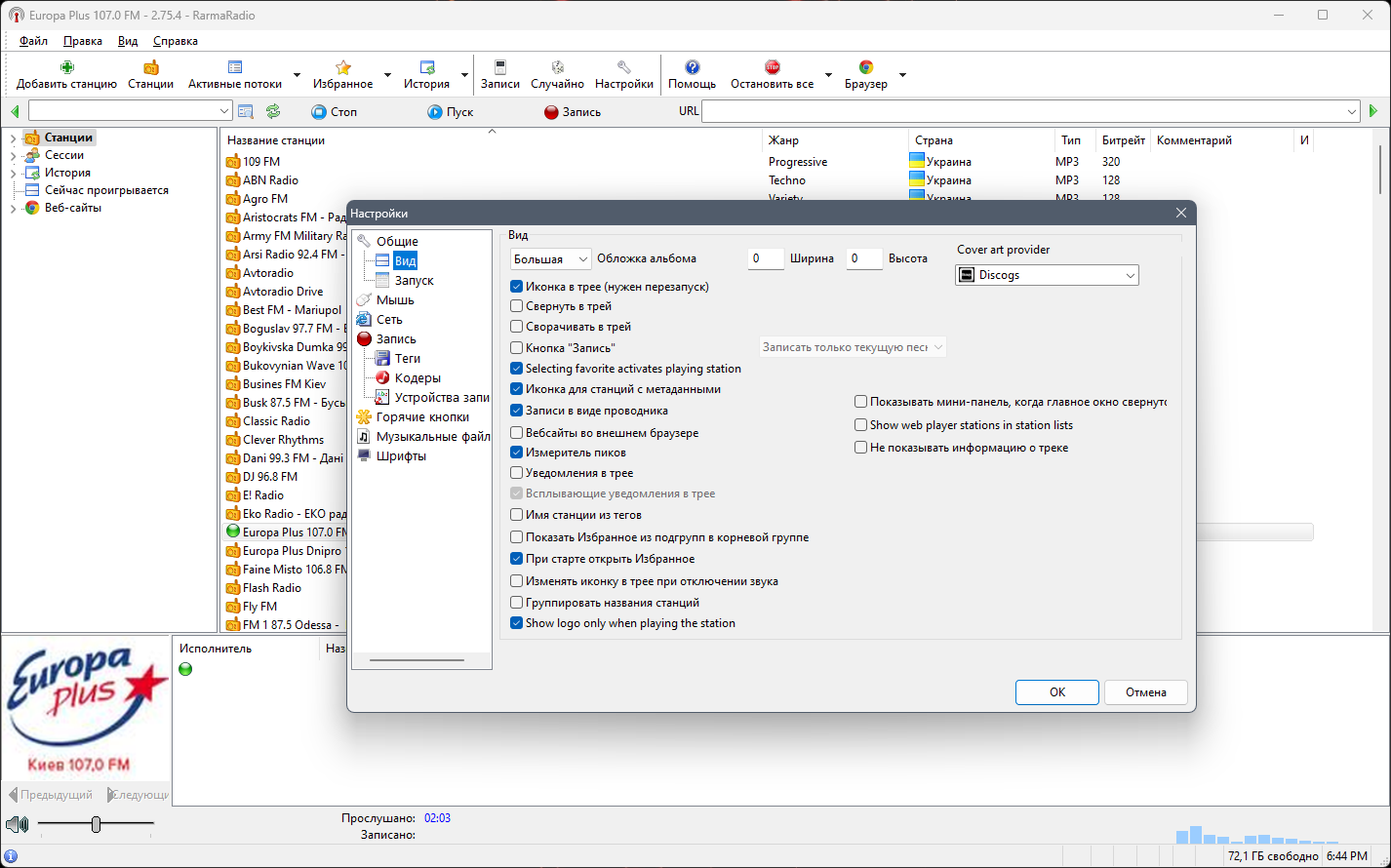
Task: Uncheck the Измеритель пиков option
Action: 517,453
